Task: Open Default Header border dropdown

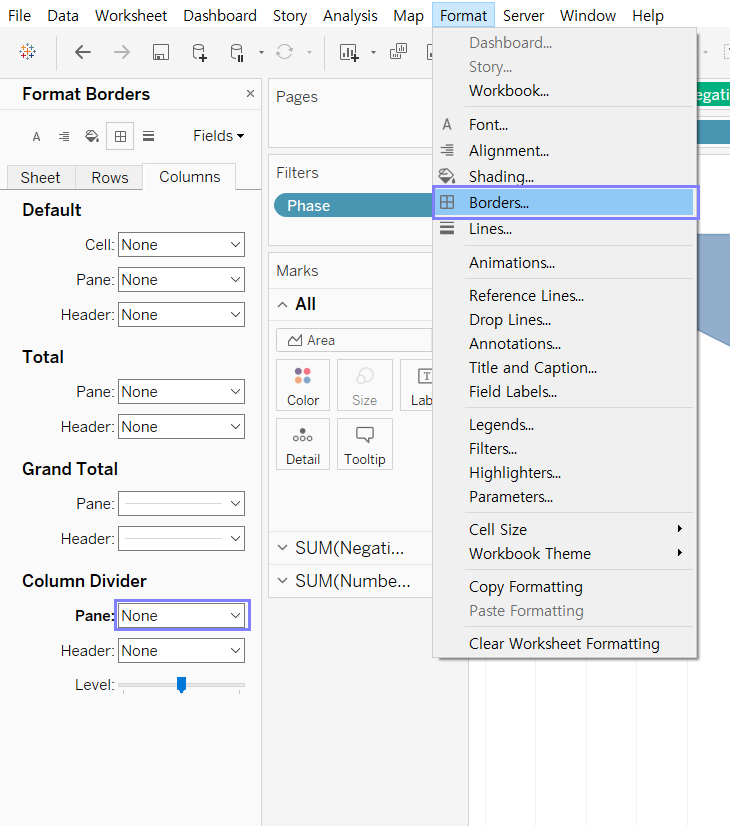Action: coord(181,314)
